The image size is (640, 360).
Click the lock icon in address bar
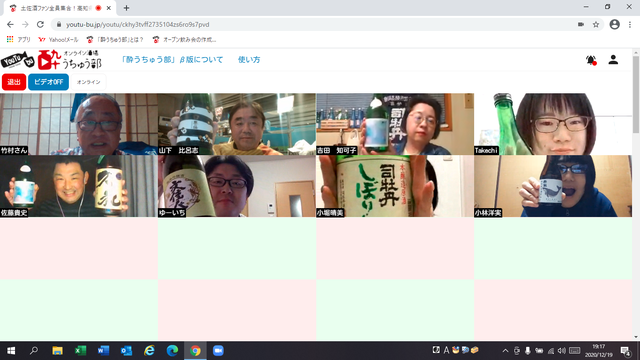59,24
